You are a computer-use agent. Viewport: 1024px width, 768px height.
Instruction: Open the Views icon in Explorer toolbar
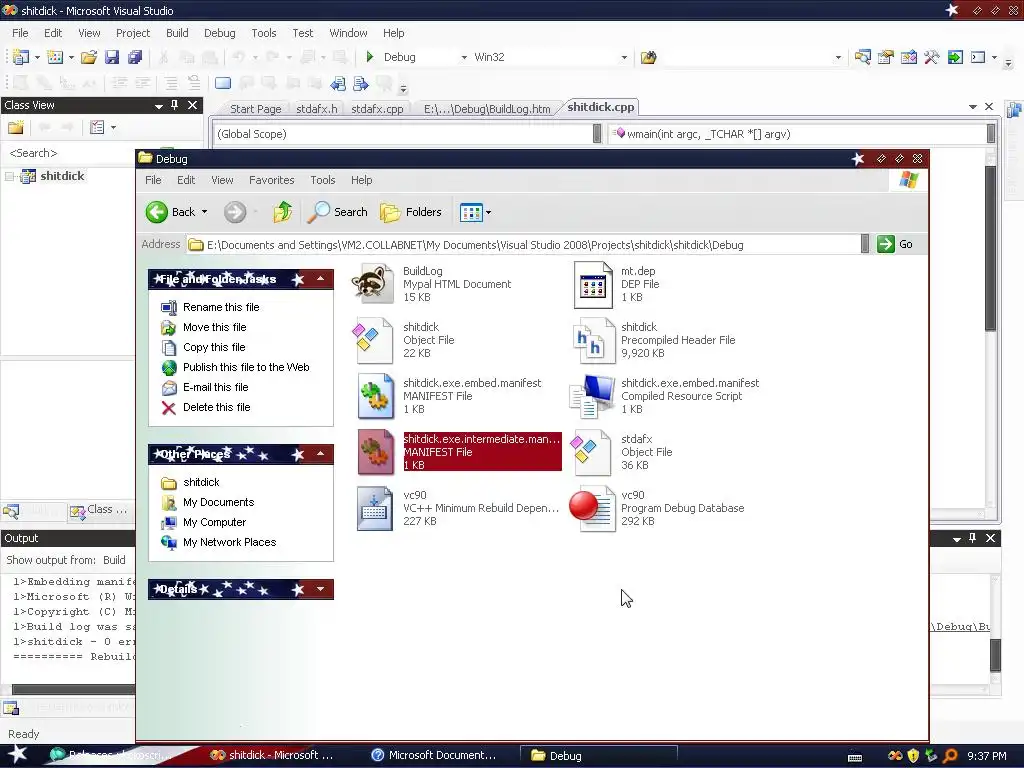[x=471, y=212]
